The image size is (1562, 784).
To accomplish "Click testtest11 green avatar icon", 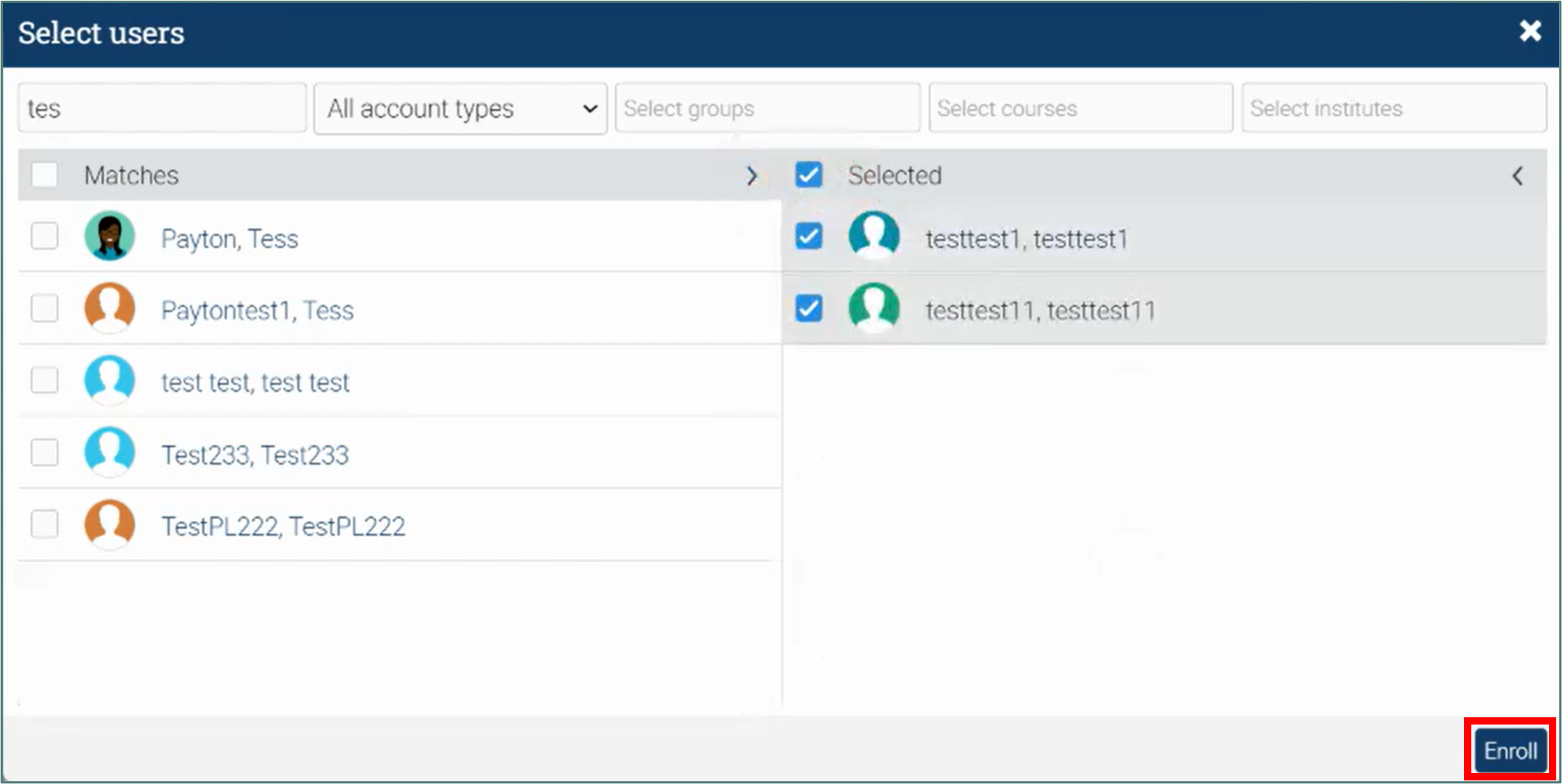I will [x=874, y=308].
